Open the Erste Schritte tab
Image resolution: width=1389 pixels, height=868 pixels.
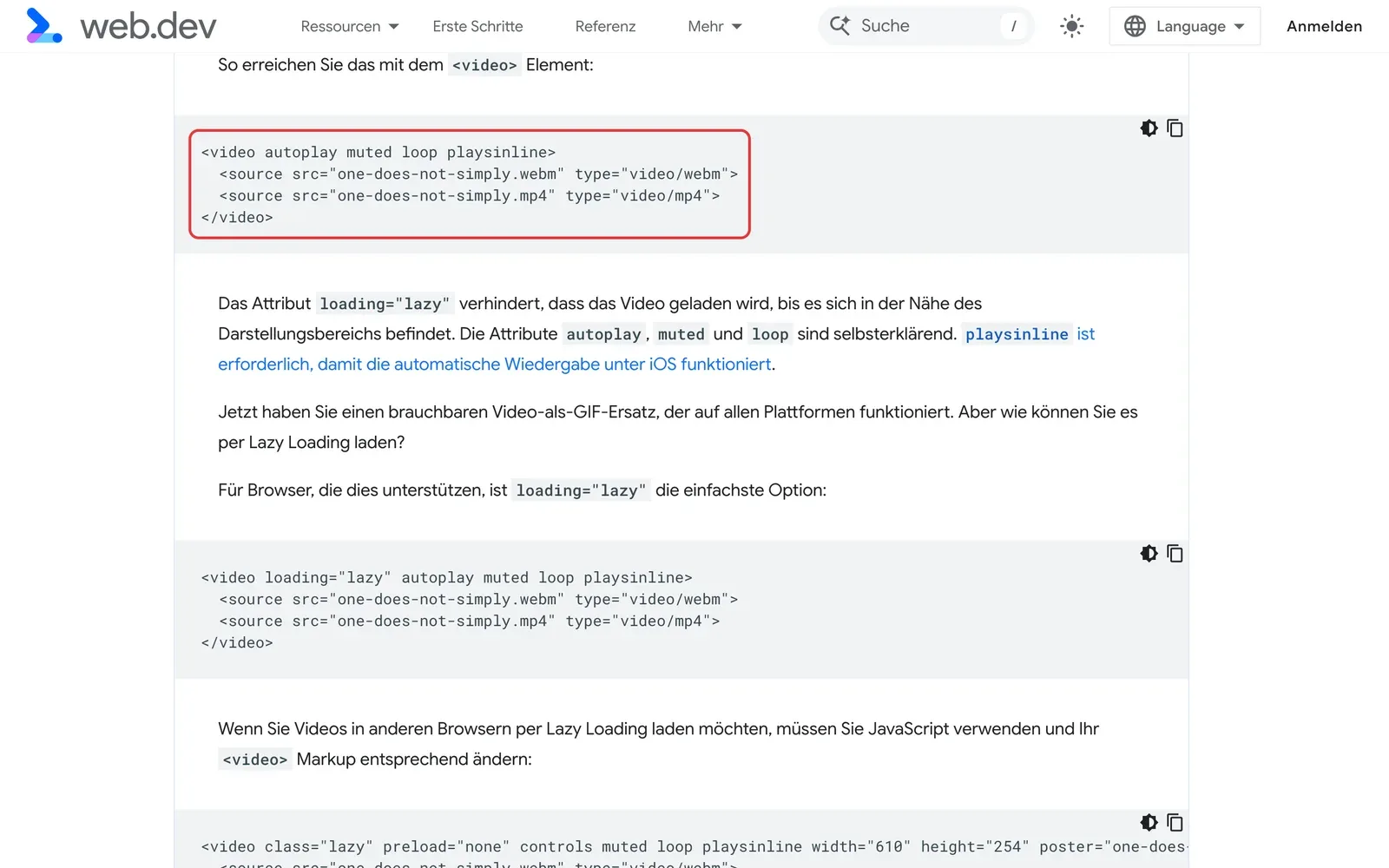477,27
